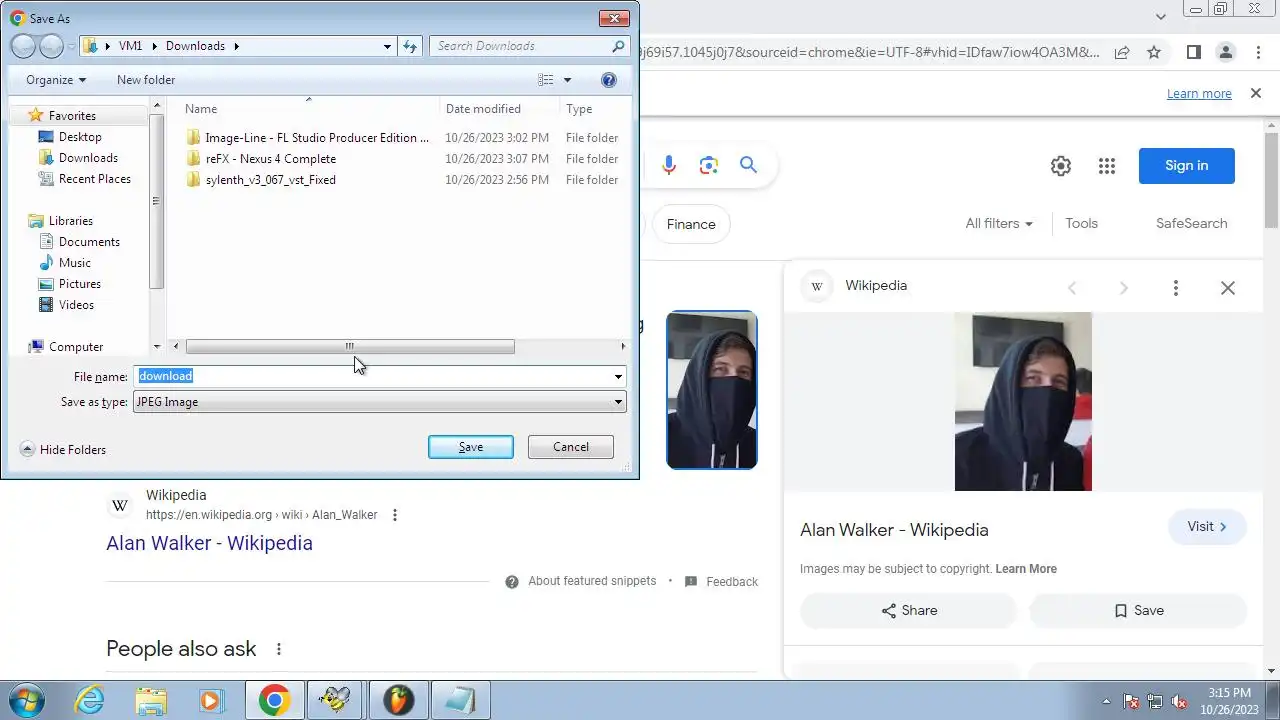Open more options in image preview panel
The image size is (1280, 720).
1176,288
